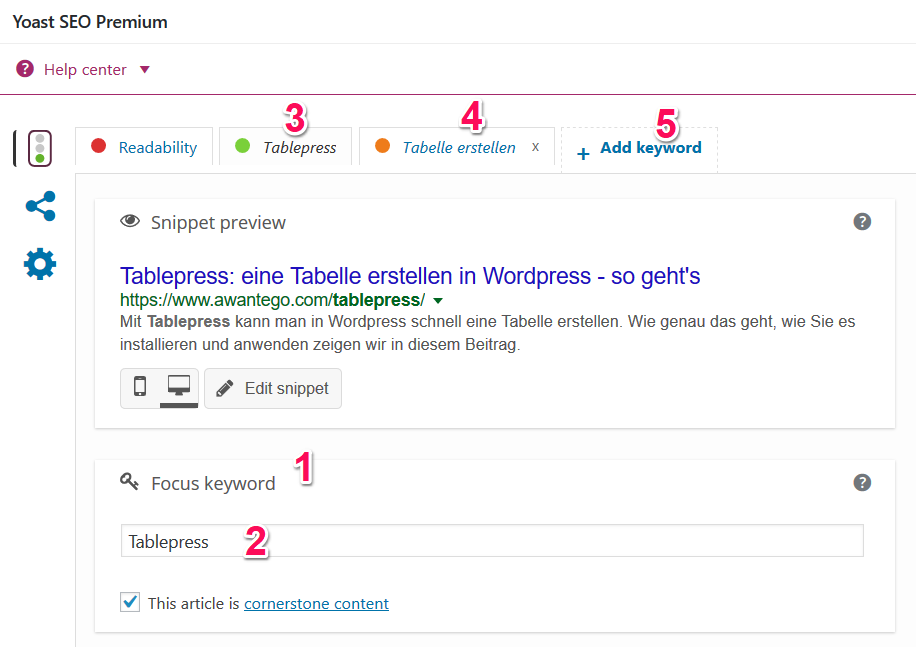Click the snippet URL awantego.com/tablepress

click(272, 300)
